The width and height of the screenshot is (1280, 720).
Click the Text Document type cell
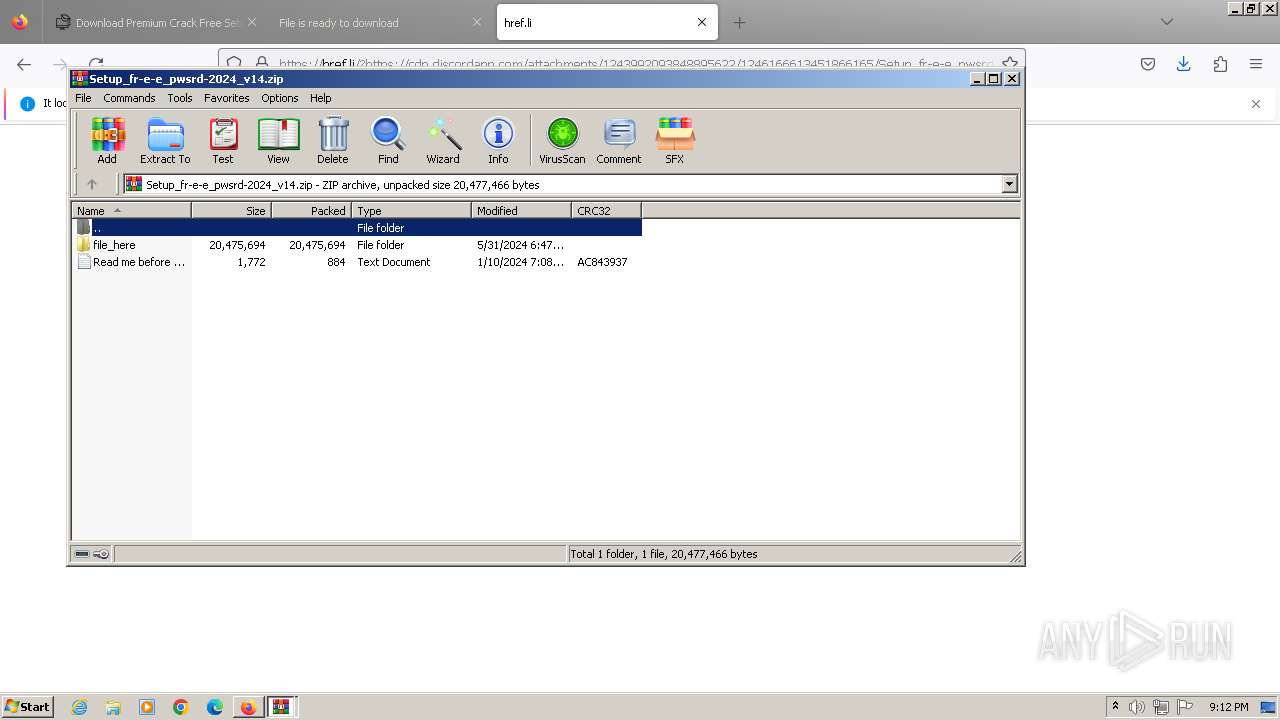pos(394,262)
